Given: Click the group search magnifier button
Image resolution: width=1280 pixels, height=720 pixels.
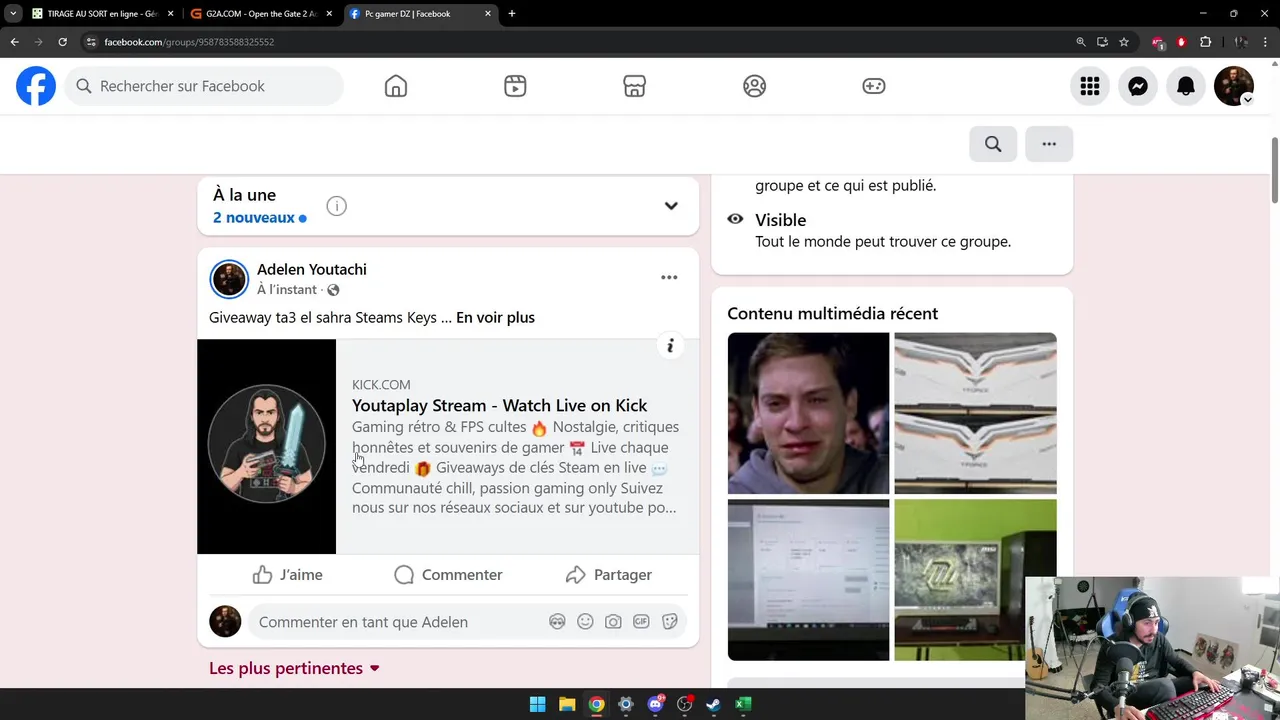Looking at the screenshot, I should pyautogui.click(x=993, y=144).
